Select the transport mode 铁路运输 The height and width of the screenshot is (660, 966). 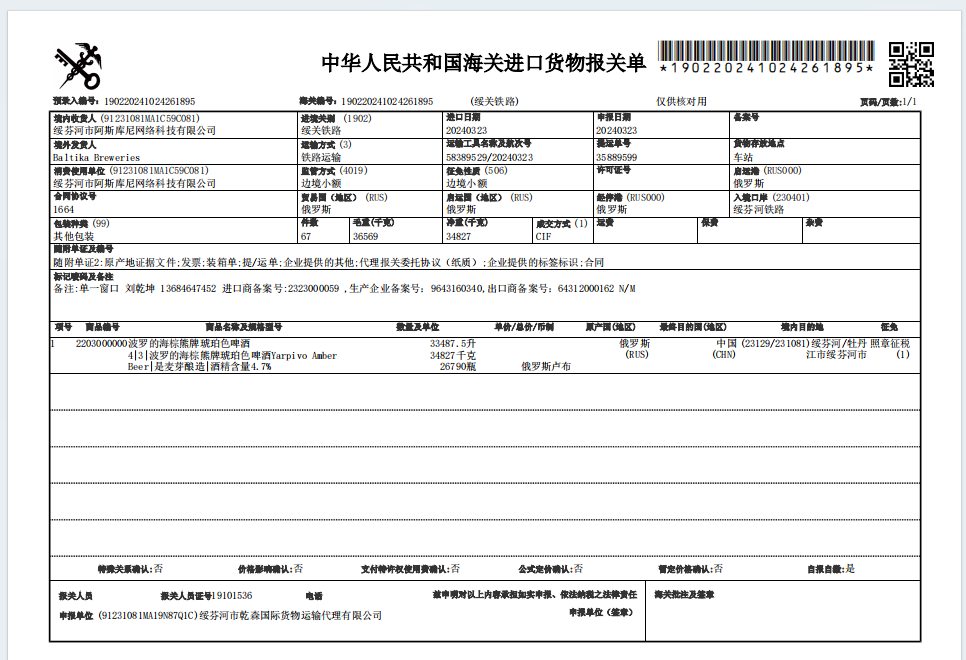click(321, 157)
